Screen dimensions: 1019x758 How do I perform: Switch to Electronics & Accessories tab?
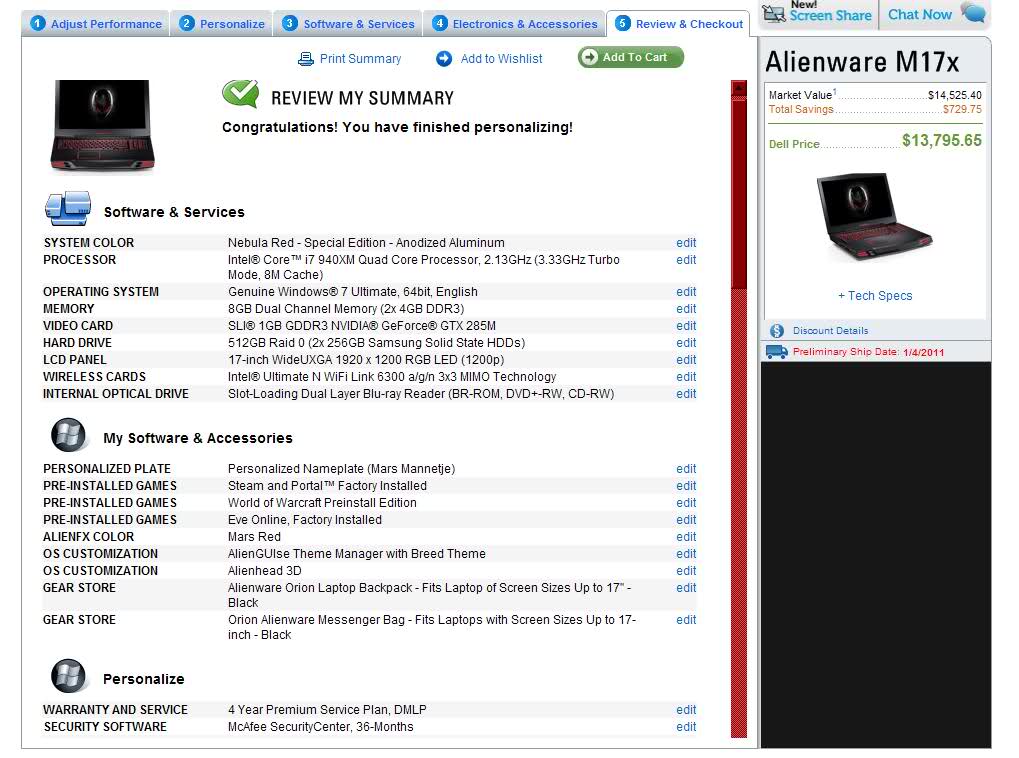click(515, 24)
